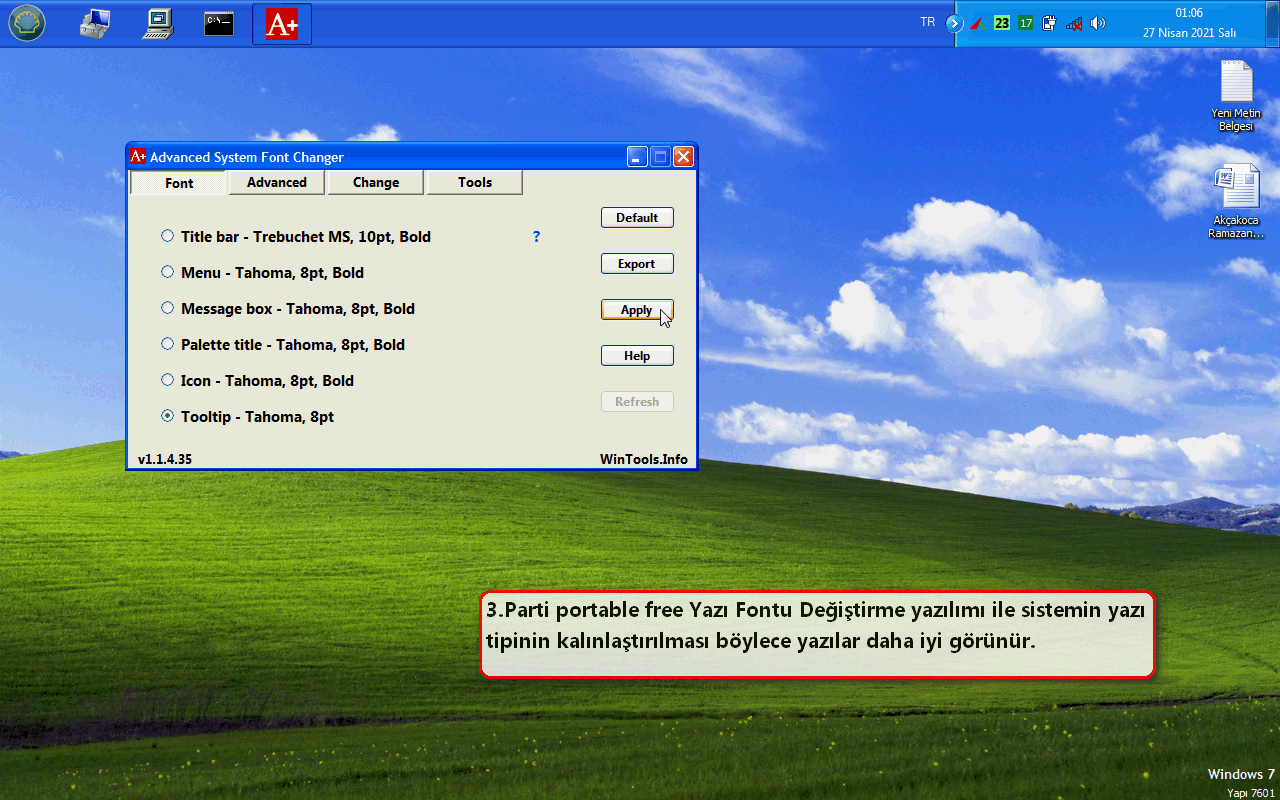
Task: Click the TR language indicator
Action: tap(927, 21)
